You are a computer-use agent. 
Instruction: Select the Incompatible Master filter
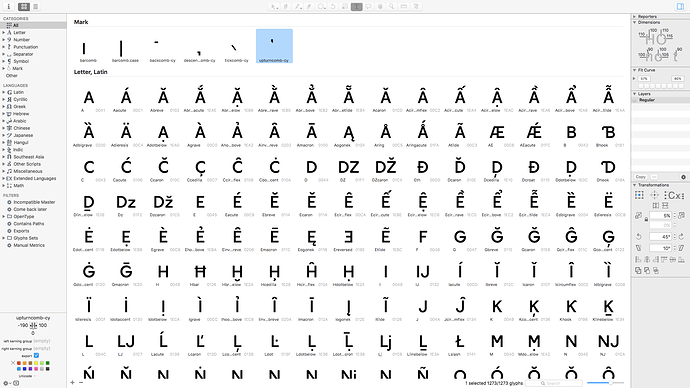(x=33, y=202)
